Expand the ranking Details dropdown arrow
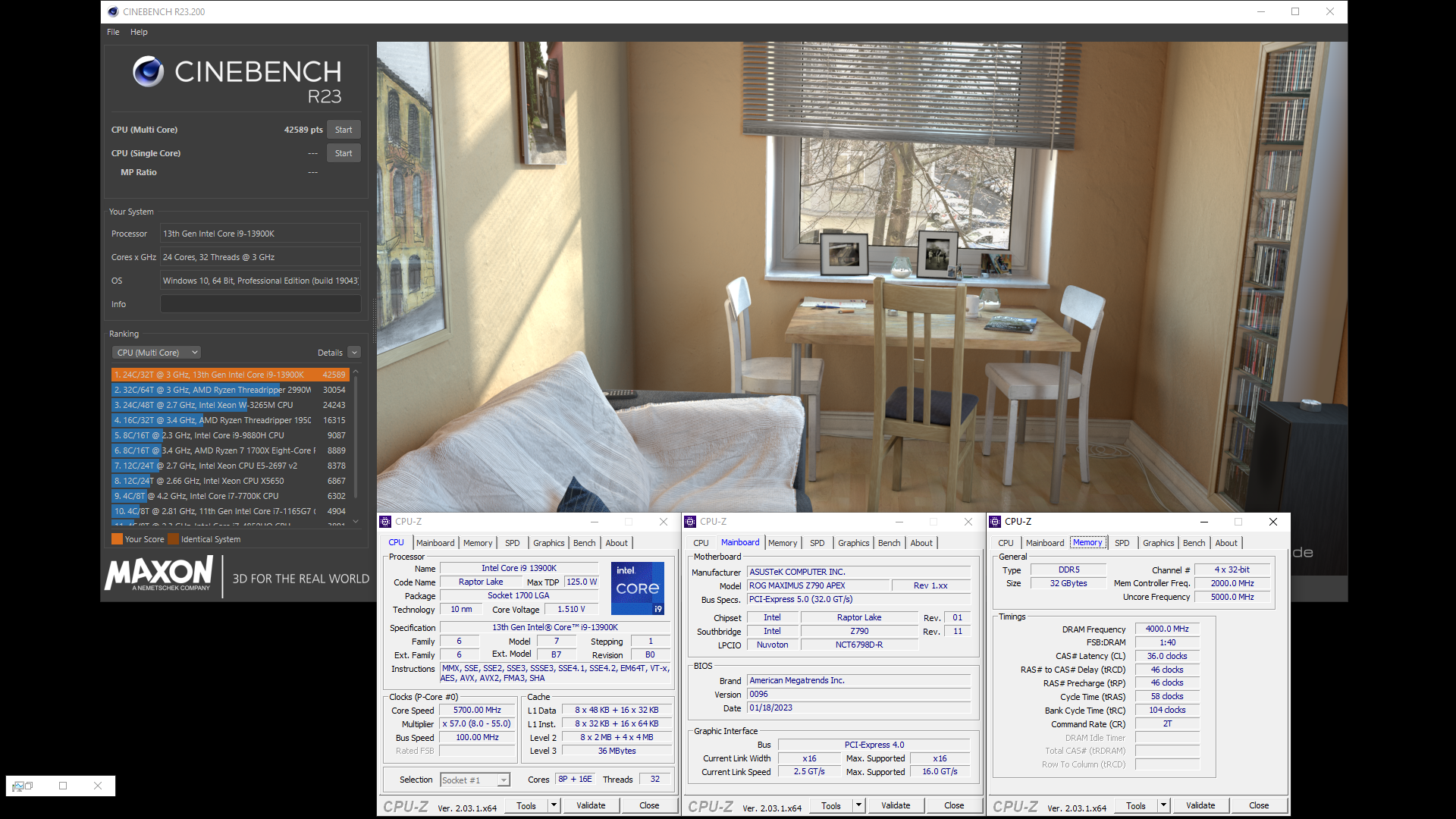The width and height of the screenshot is (1456, 819). pos(354,353)
